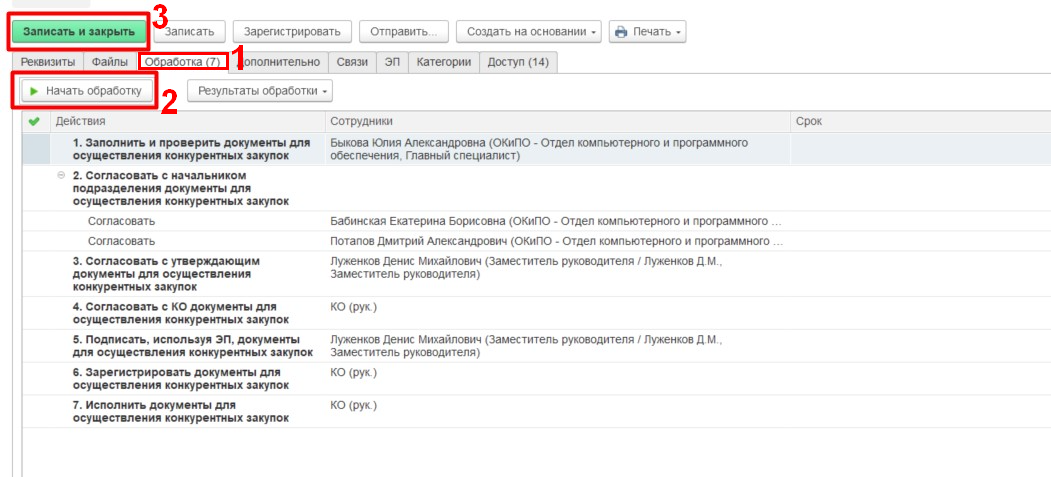Click the Отправить... button
The height and width of the screenshot is (477, 1051).
pos(403,32)
